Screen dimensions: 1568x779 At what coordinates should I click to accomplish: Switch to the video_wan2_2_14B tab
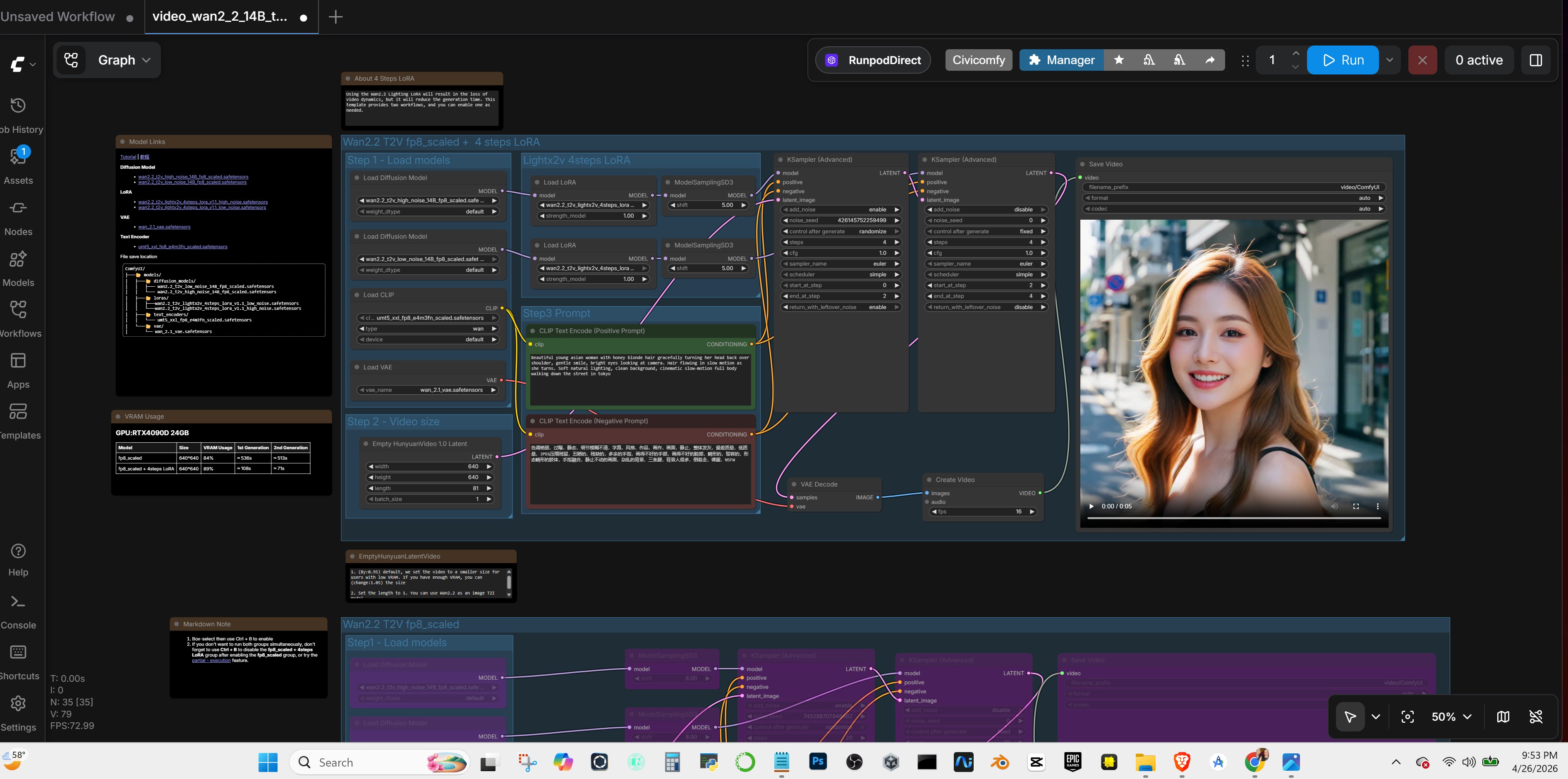pos(231,17)
